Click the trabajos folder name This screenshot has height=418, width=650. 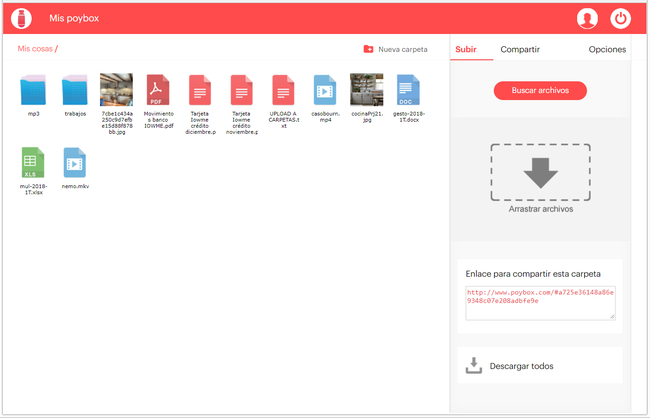coord(75,114)
